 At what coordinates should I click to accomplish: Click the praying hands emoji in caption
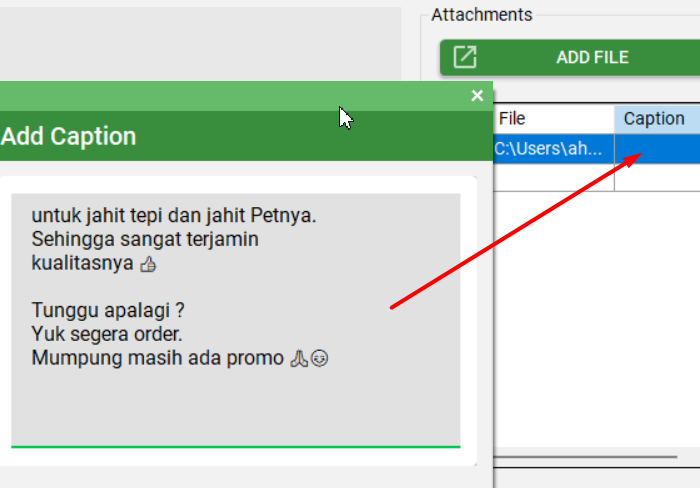coord(298,358)
